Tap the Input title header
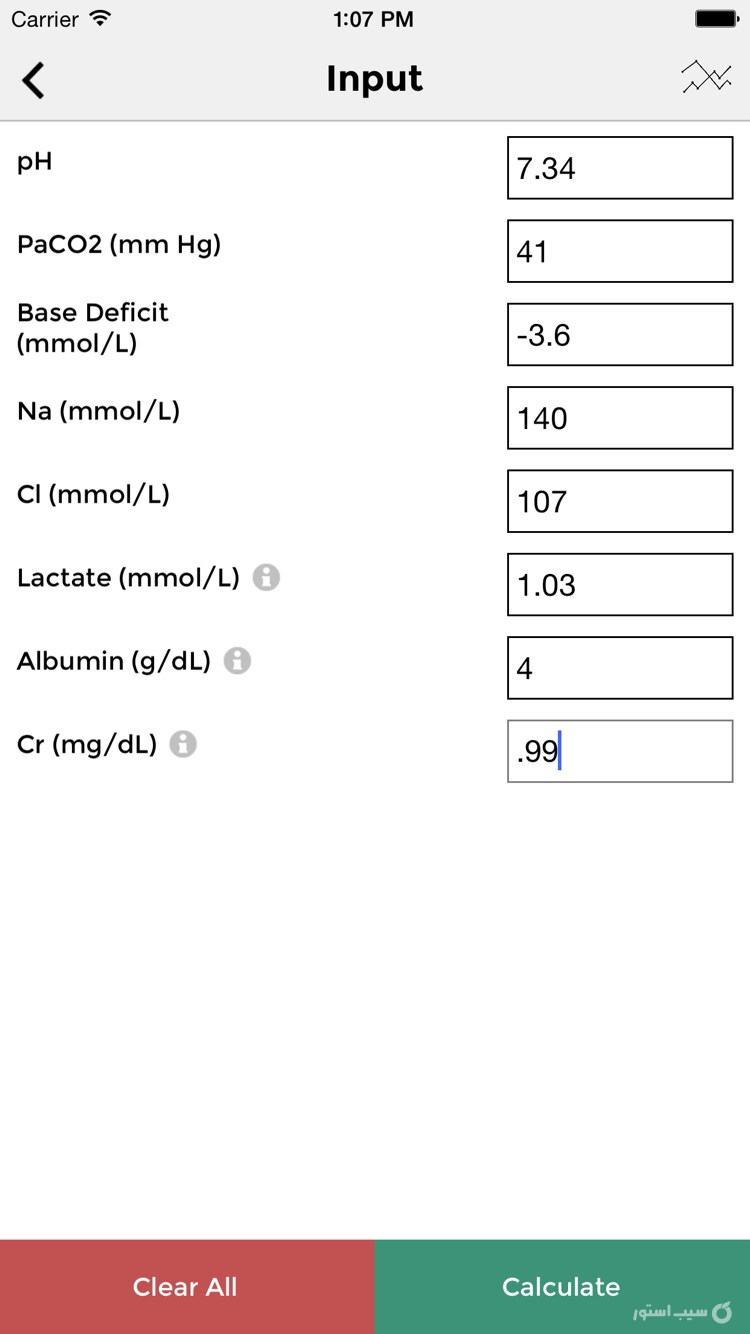Screen dimensions: 750x1334 [x=374, y=78]
